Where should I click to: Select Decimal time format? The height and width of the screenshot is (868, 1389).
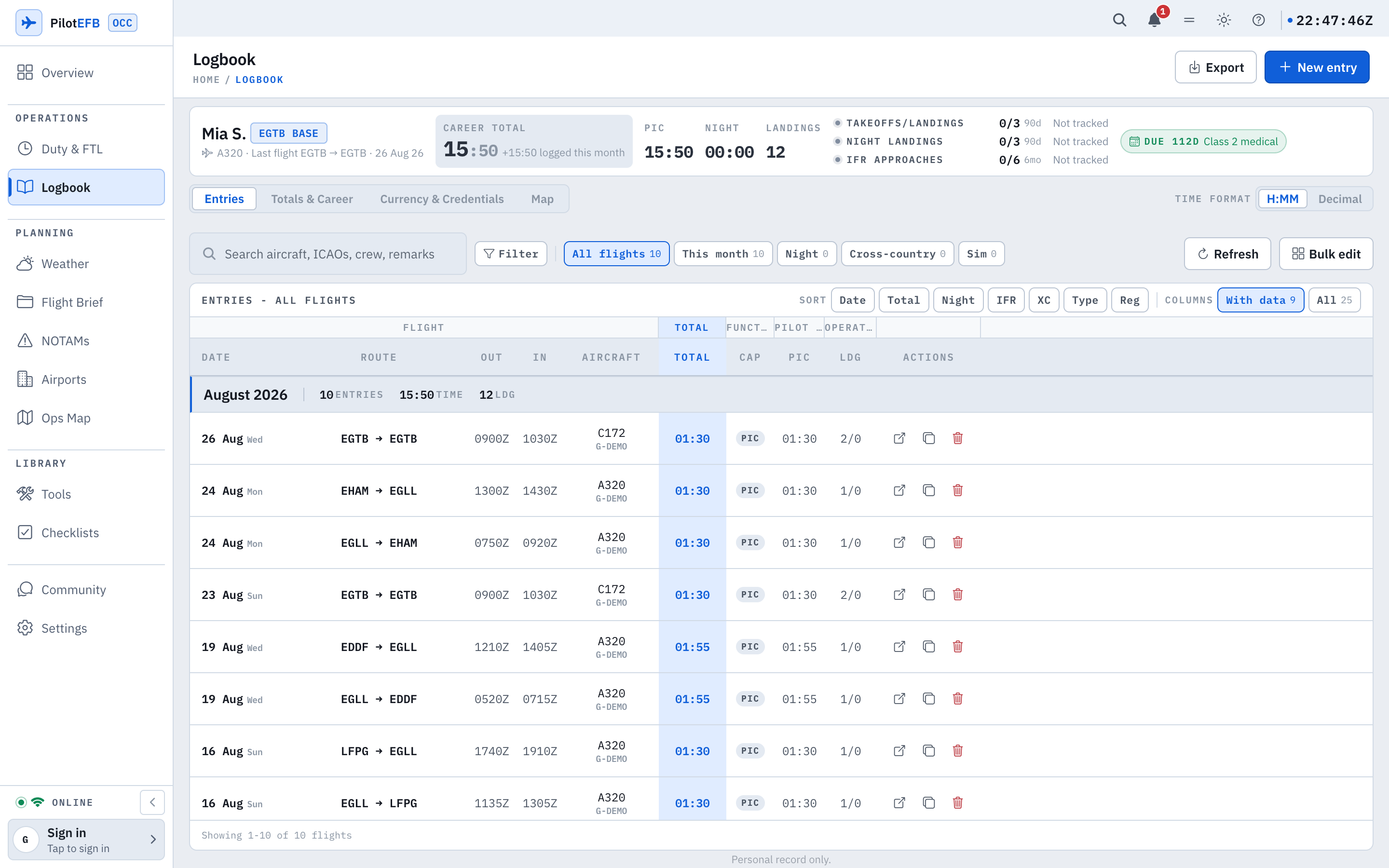[1340, 199]
